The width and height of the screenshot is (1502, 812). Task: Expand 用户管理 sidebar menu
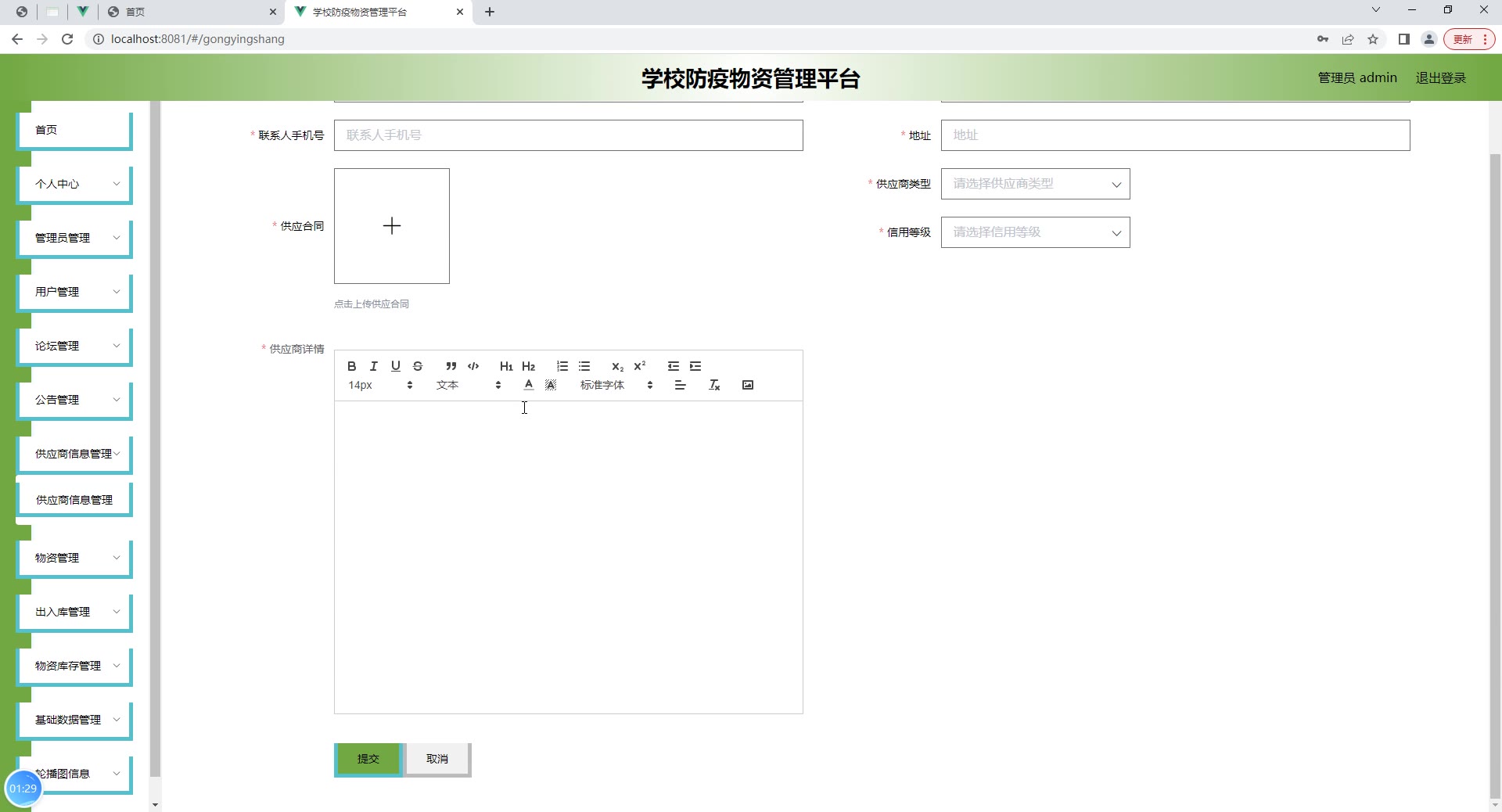point(74,292)
